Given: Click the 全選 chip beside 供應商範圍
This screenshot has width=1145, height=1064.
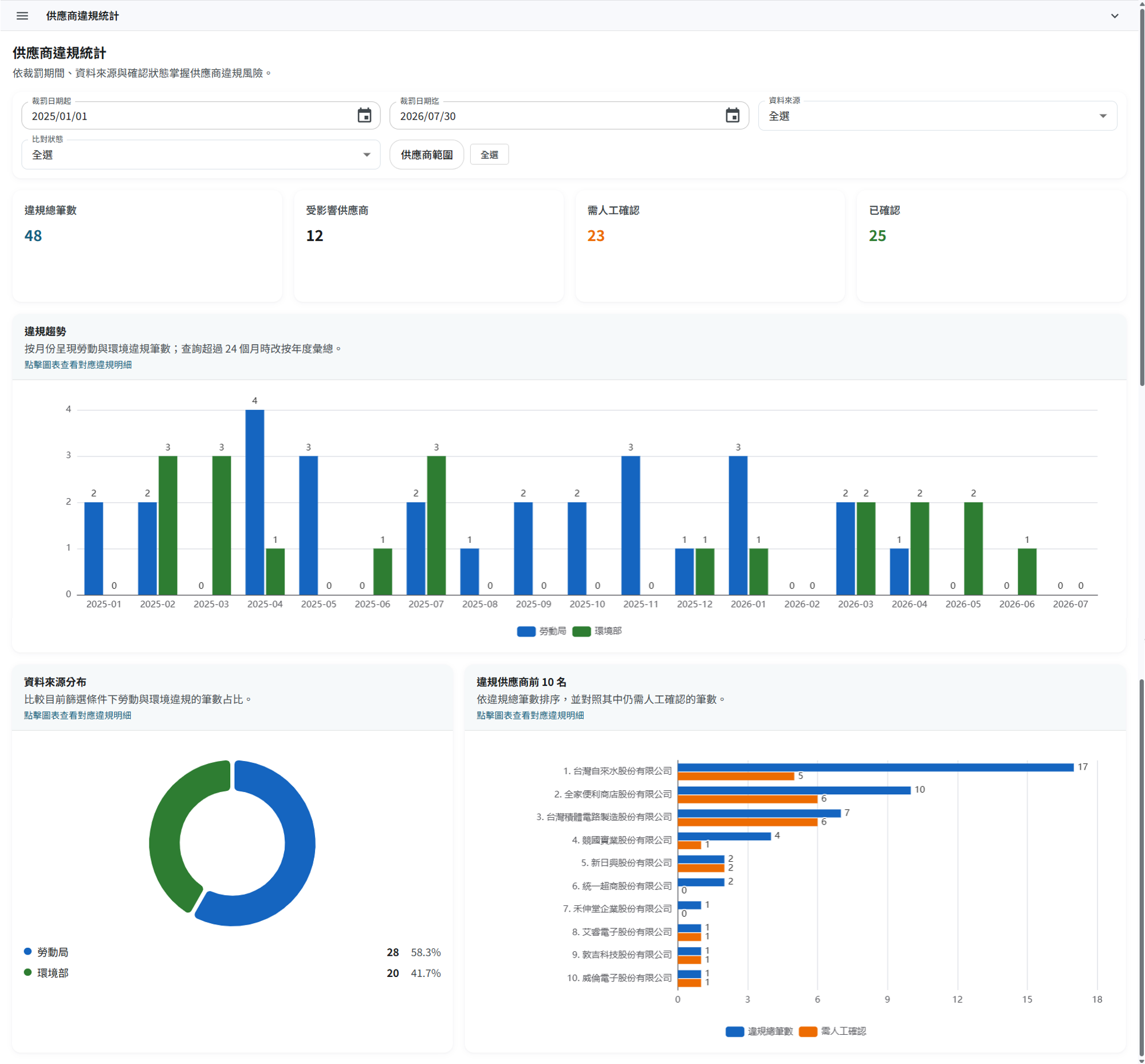Looking at the screenshot, I should 489,155.
